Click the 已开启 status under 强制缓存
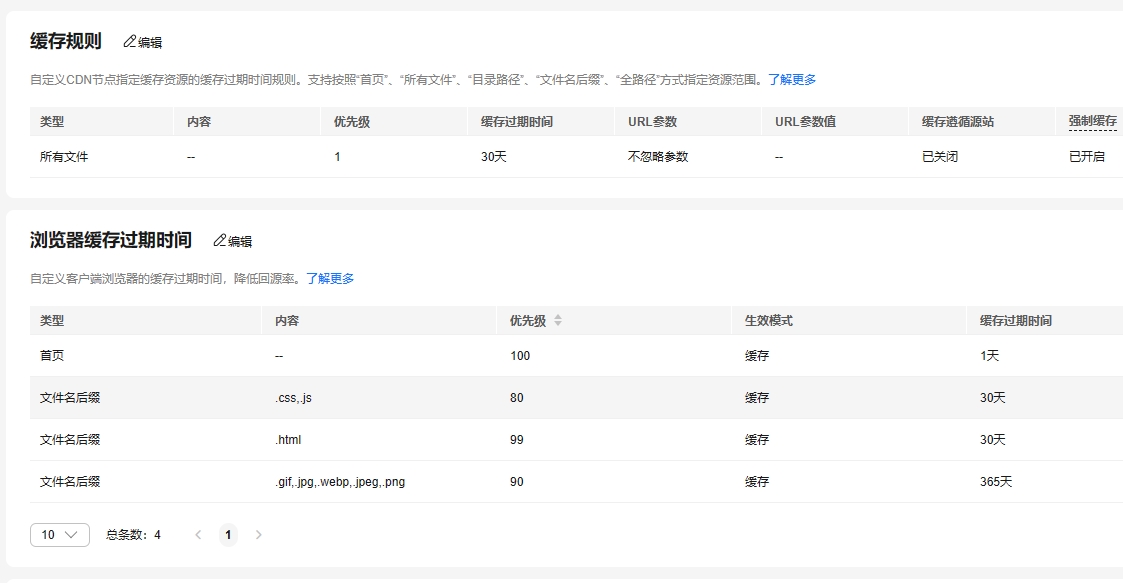 [x=1087, y=157]
